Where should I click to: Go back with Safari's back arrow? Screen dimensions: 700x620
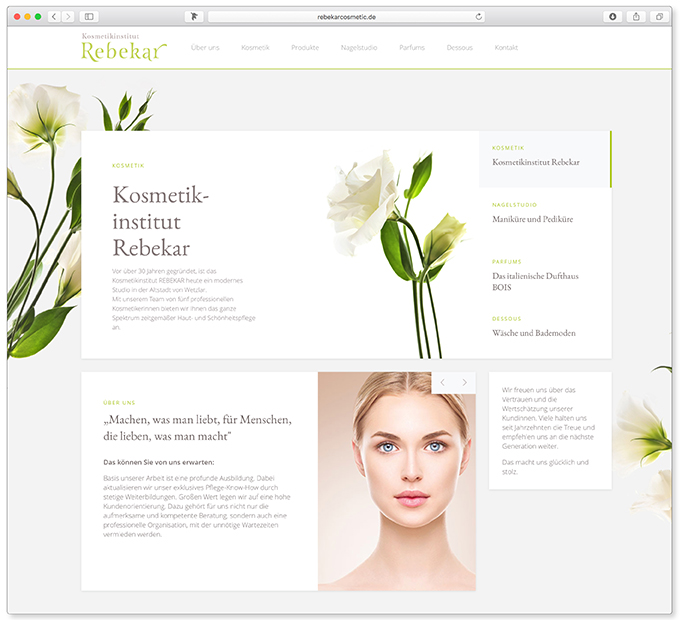click(x=54, y=17)
